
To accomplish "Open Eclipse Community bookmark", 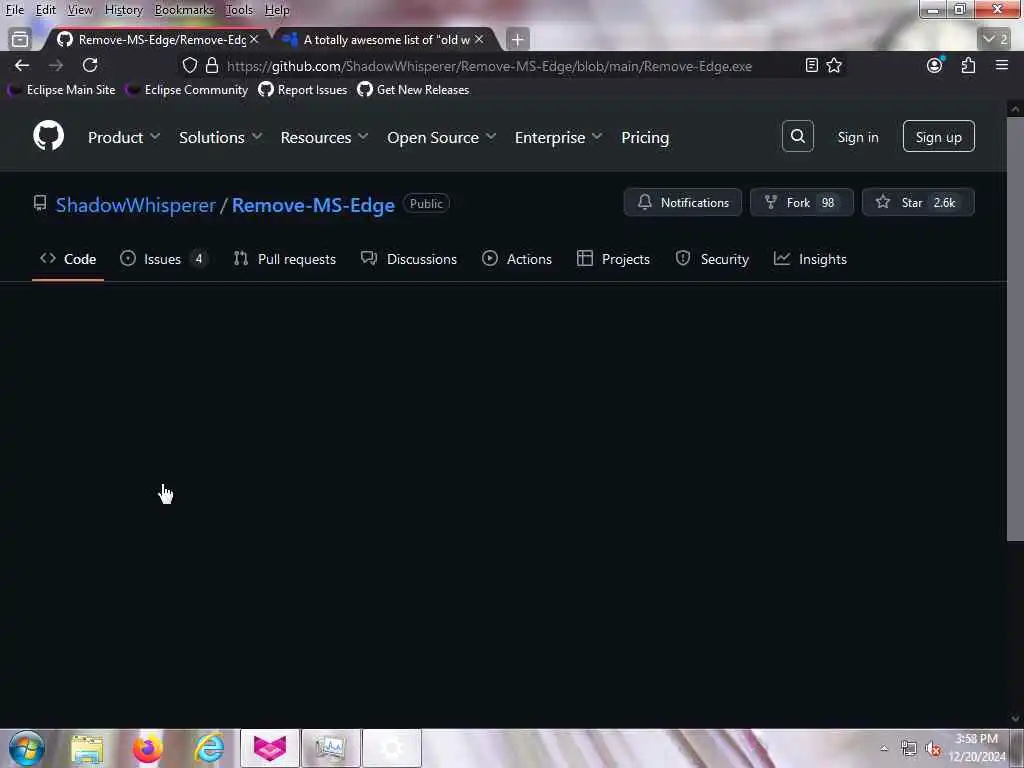I will (187, 90).
